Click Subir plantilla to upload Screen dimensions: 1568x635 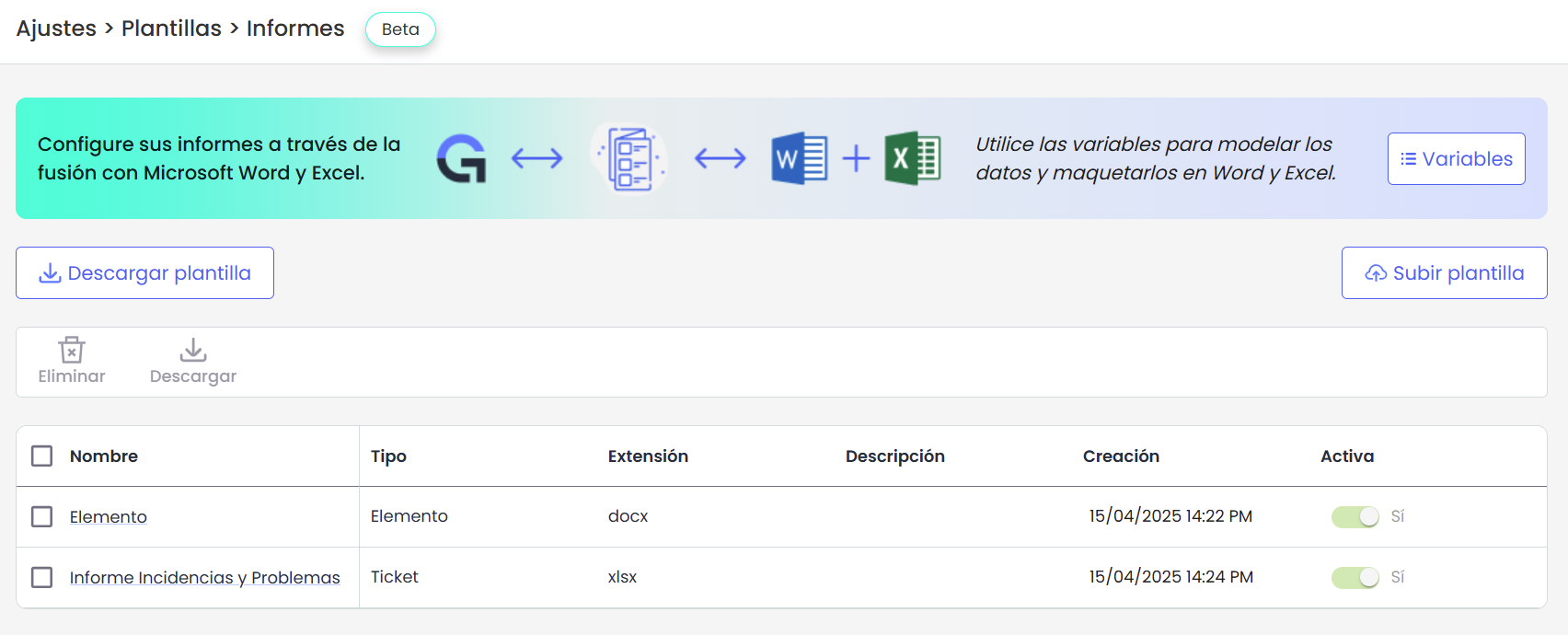[1444, 273]
